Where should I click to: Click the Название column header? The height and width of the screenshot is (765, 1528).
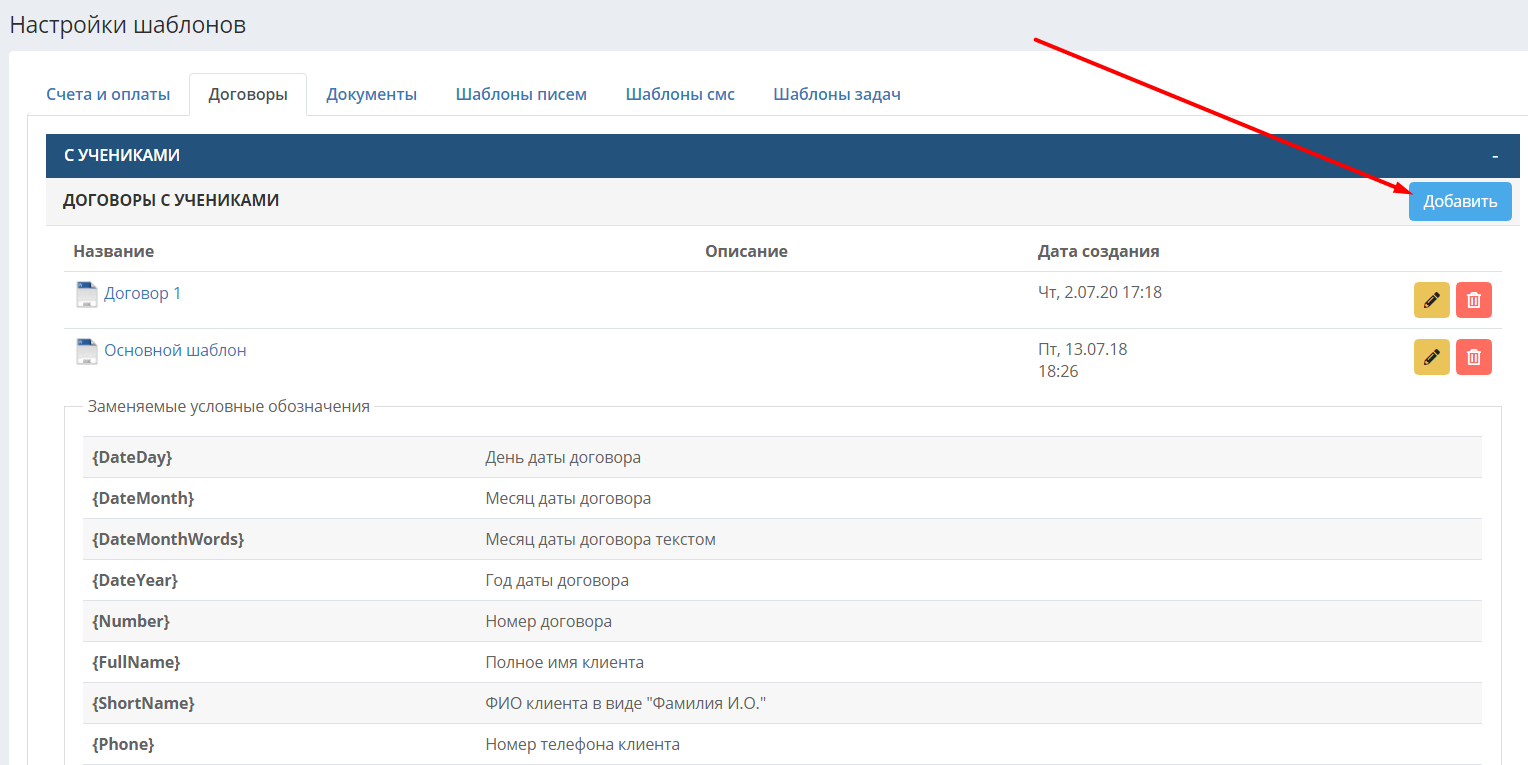point(114,251)
